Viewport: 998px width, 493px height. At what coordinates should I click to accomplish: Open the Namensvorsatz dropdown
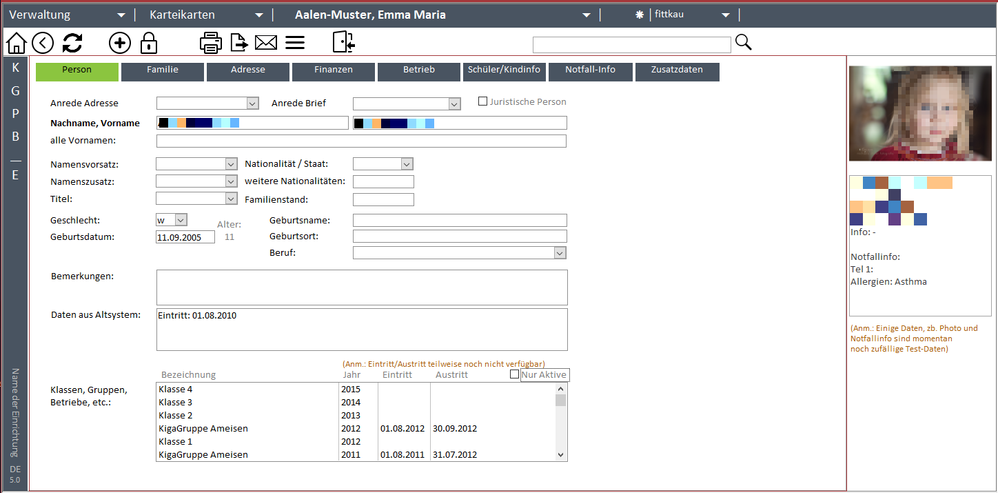231,164
